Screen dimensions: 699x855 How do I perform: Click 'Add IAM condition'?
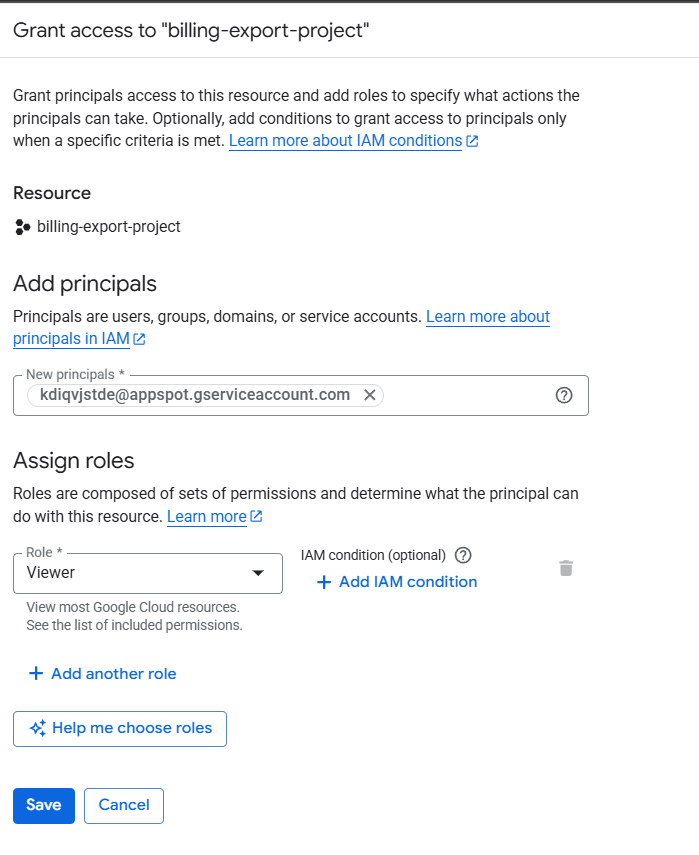tap(397, 582)
